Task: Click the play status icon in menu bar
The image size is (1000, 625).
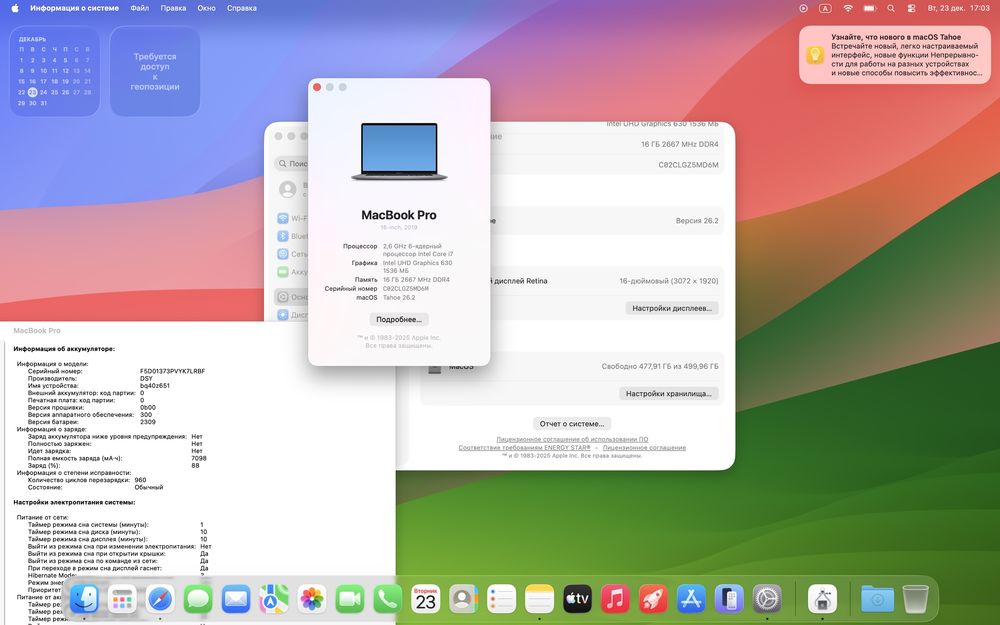Action: [804, 8]
